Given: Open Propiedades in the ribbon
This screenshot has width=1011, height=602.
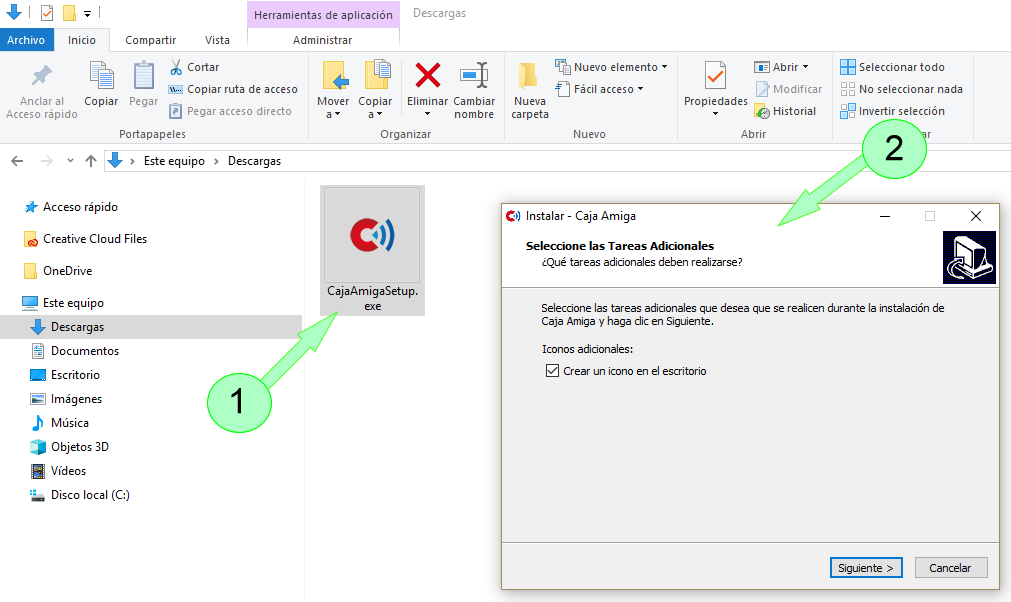Looking at the screenshot, I should (x=715, y=77).
